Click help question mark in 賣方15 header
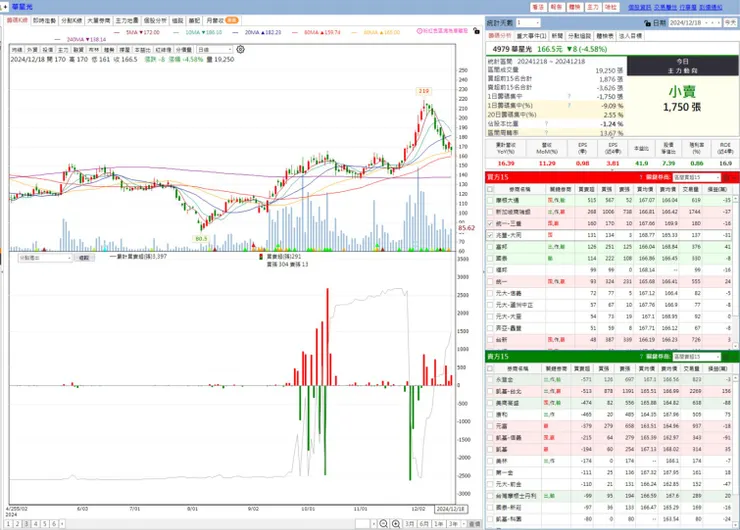Viewport: 740px width, 530px height. point(641,357)
